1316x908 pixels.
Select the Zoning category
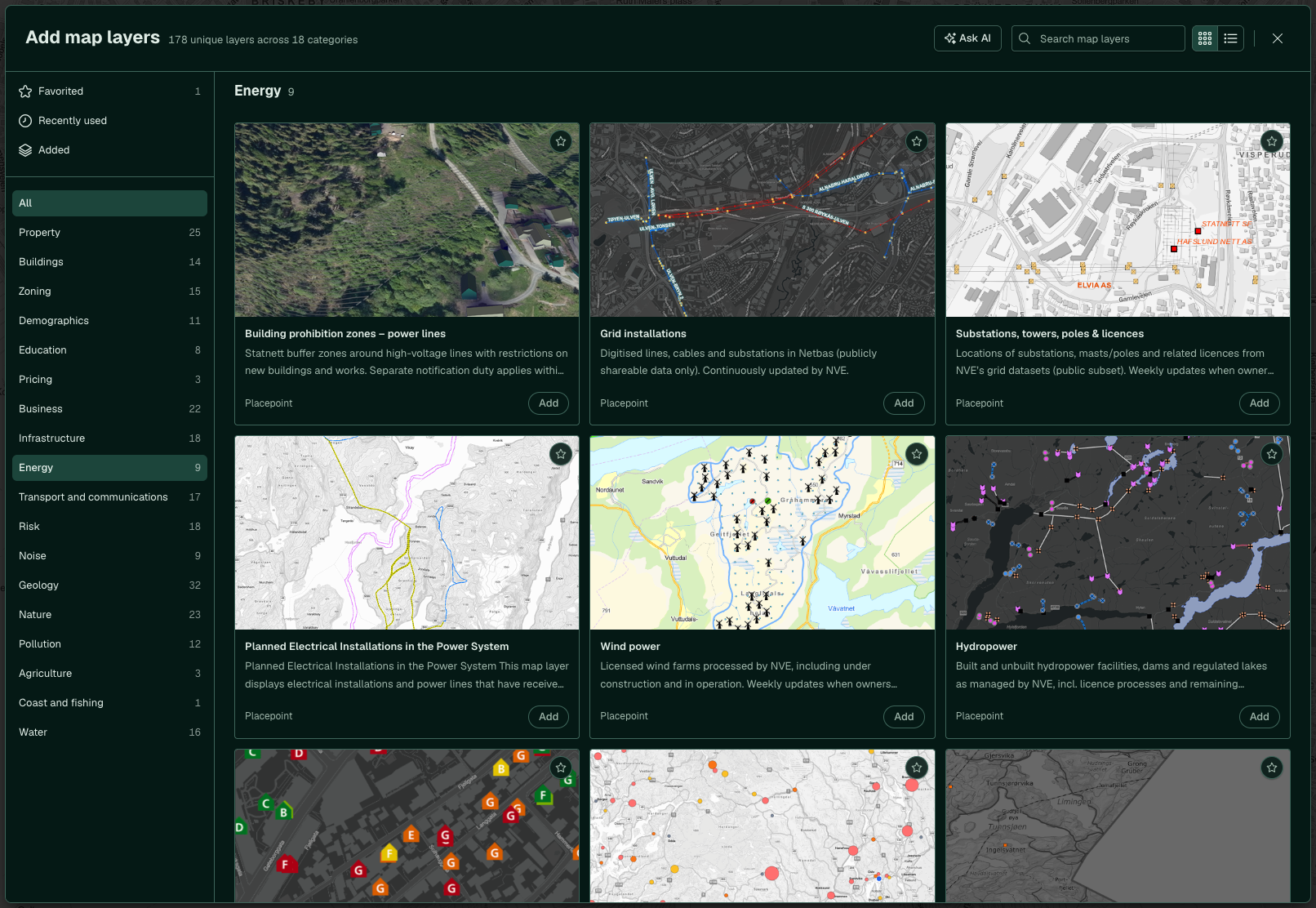click(x=109, y=292)
